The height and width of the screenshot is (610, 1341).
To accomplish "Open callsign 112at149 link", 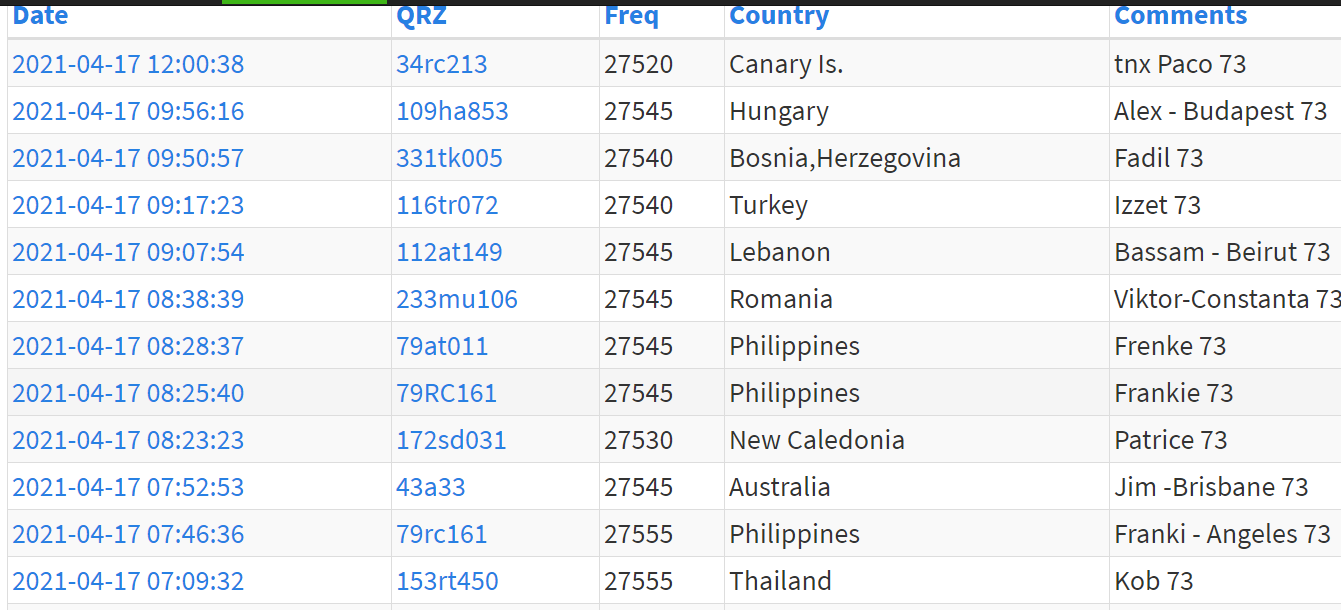I will 449,252.
